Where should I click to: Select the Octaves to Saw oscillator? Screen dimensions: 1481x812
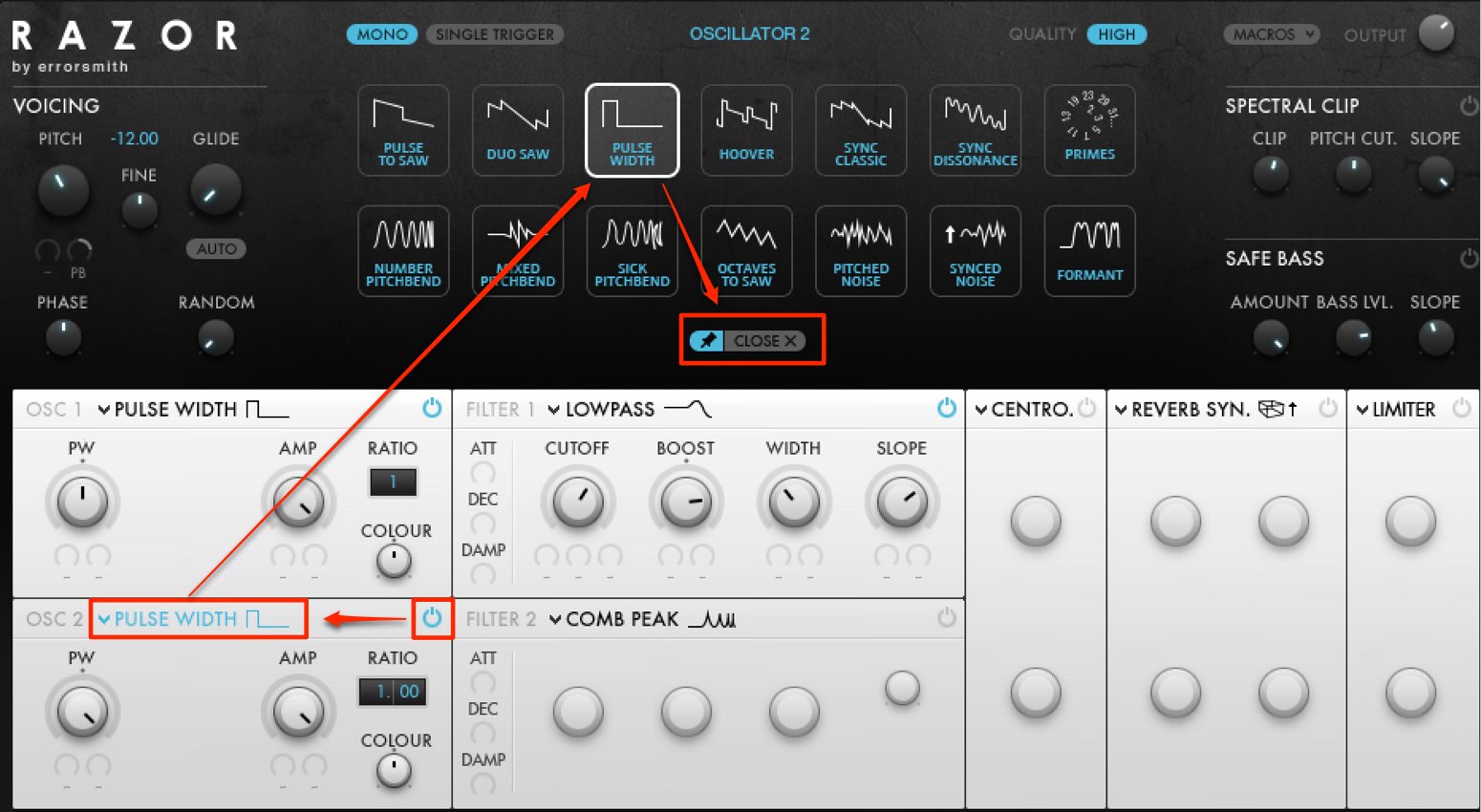(746, 251)
